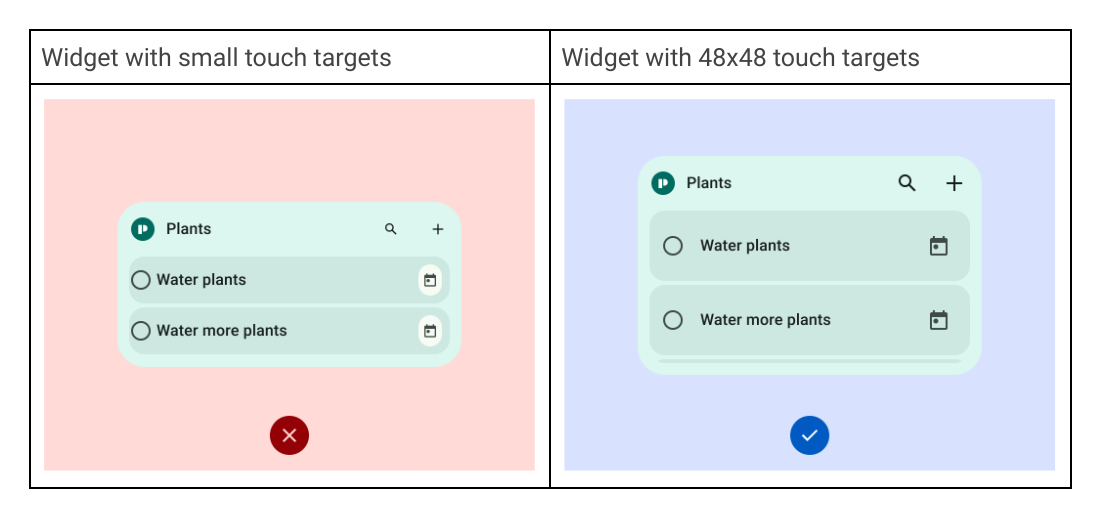Click the Plants app logo in right widget
This screenshot has height=530, width=1107.
click(663, 183)
